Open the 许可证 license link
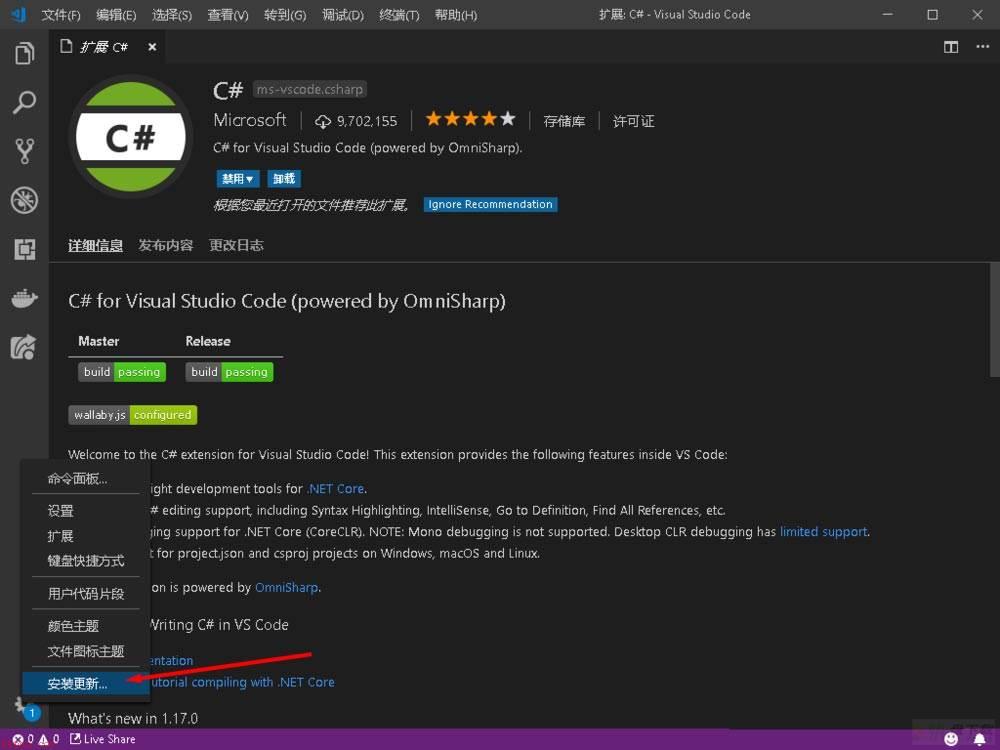 (633, 121)
